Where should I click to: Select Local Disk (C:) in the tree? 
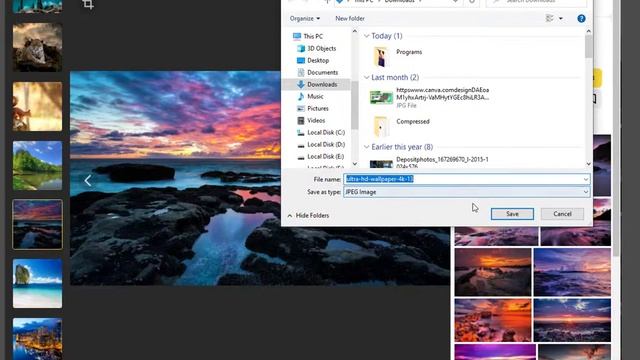tap(326, 133)
